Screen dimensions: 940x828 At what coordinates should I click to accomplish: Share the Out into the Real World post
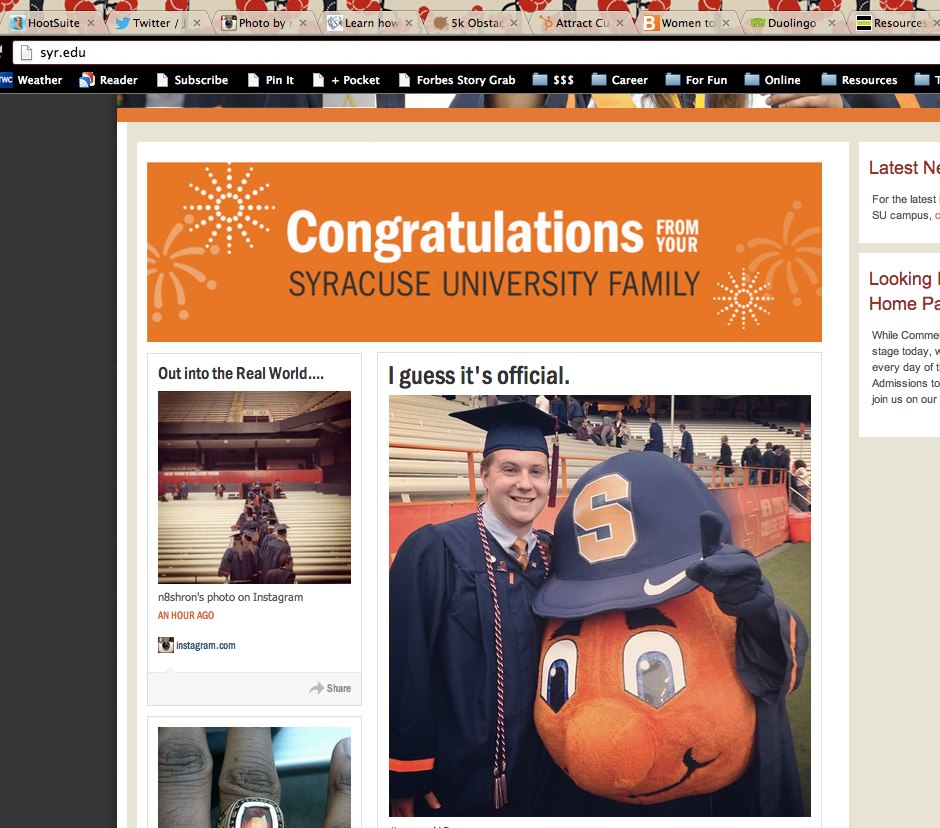coord(330,688)
